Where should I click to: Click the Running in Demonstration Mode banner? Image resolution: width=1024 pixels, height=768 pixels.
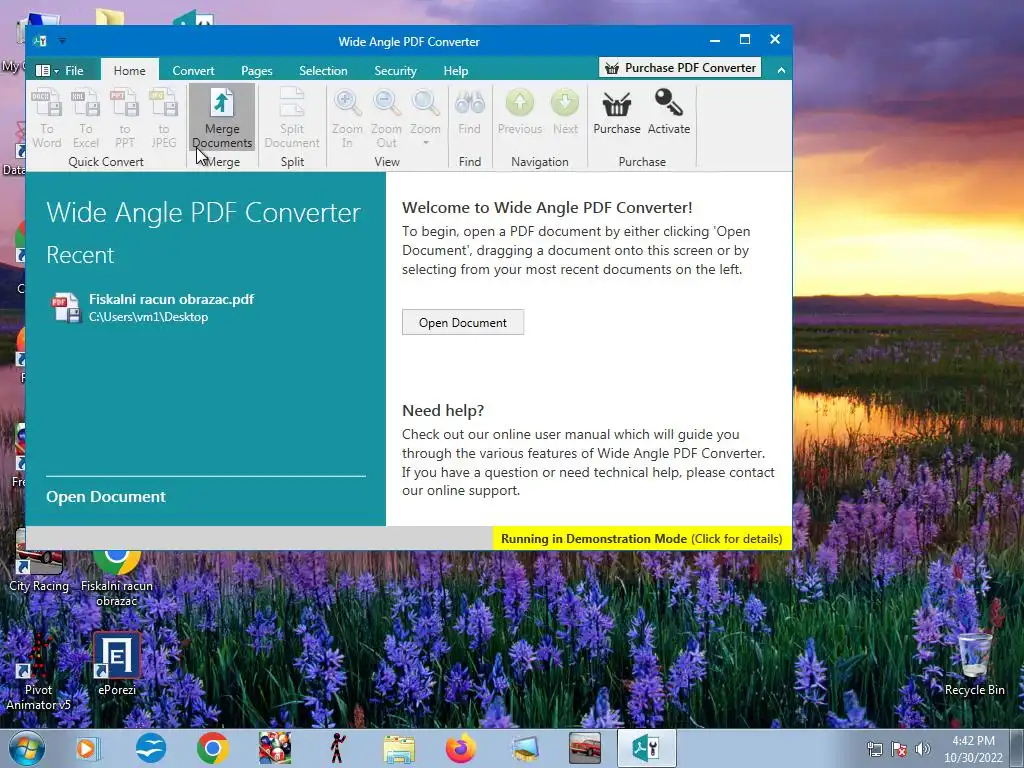641,539
